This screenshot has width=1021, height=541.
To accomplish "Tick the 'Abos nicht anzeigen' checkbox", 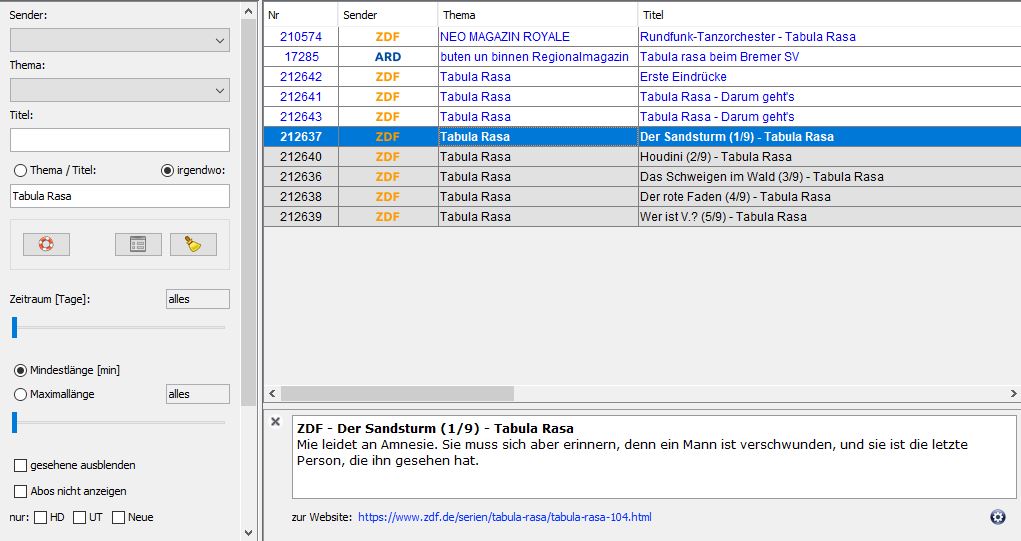I will [21, 491].
